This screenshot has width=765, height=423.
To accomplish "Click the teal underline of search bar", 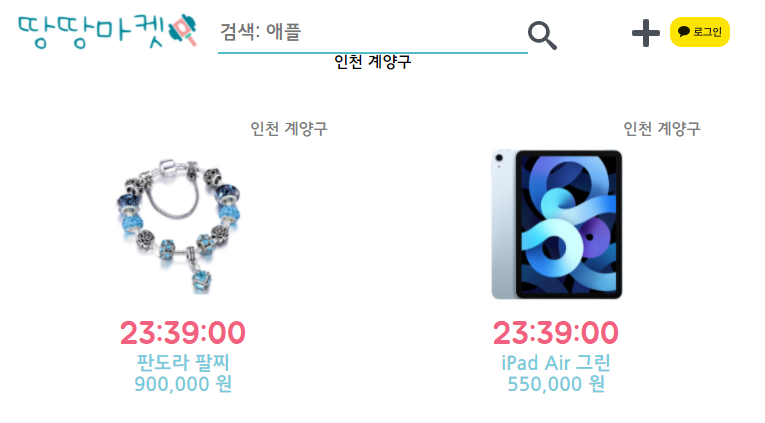I will pyautogui.click(x=372, y=52).
